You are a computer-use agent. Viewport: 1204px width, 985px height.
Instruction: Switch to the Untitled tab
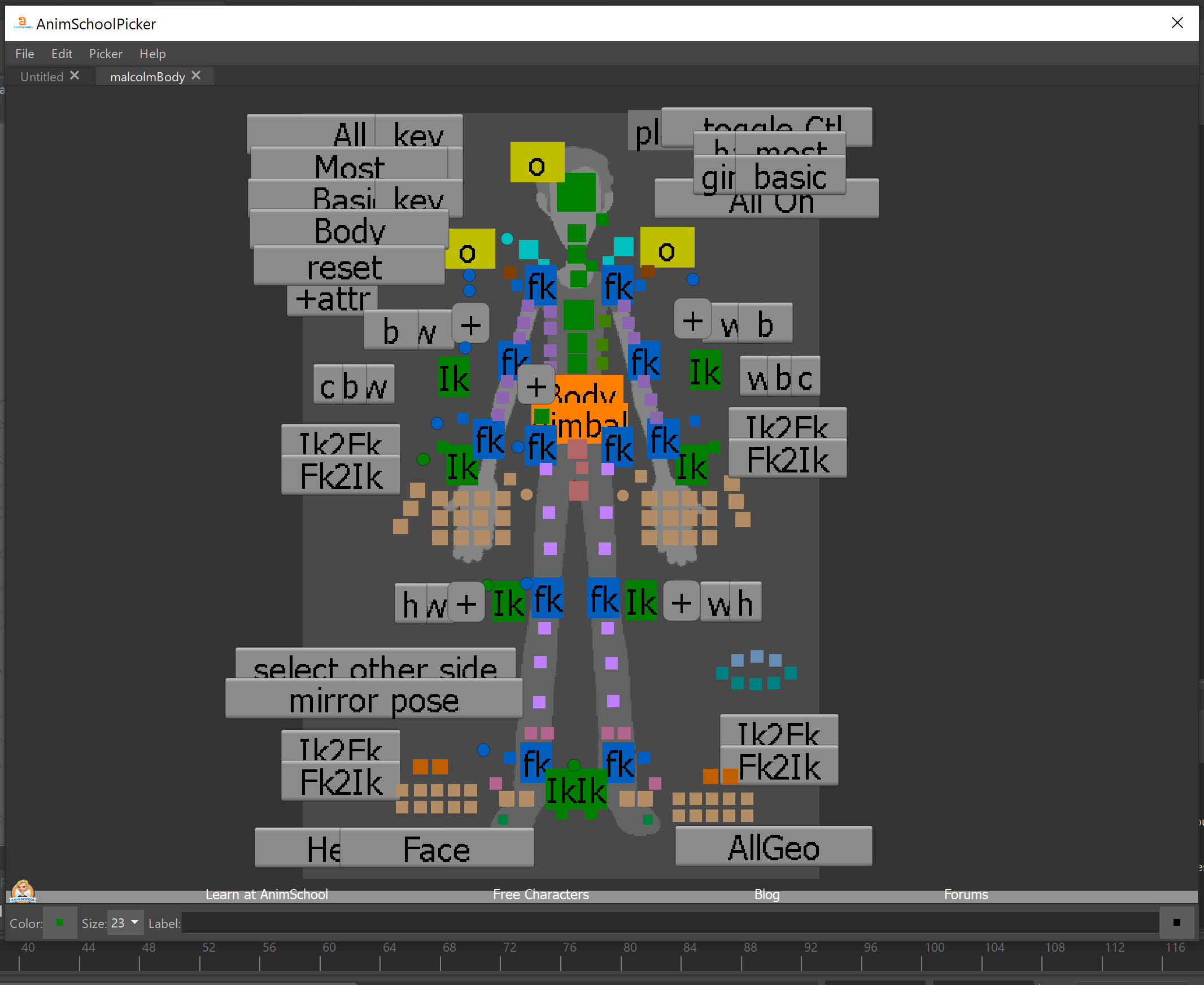(41, 77)
